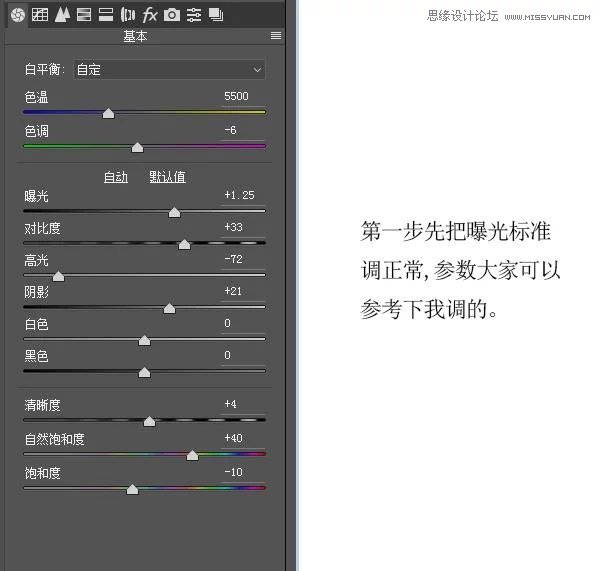The image size is (601, 571).
Task: Open the Effects fx panel icon
Action: [x=149, y=15]
